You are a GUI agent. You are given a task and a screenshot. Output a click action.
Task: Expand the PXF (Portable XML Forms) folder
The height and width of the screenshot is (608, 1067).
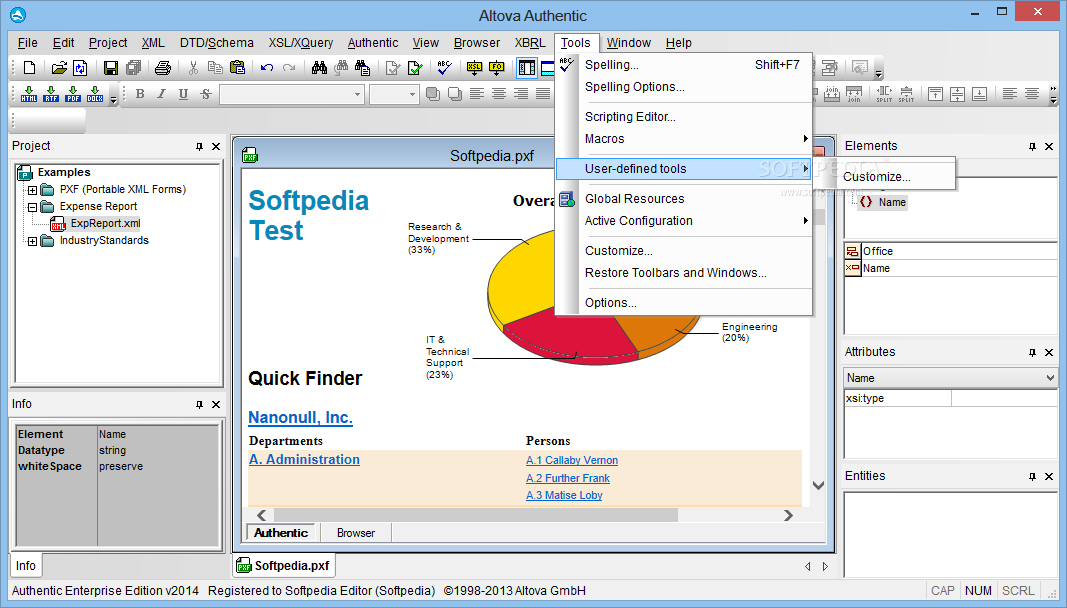point(32,190)
